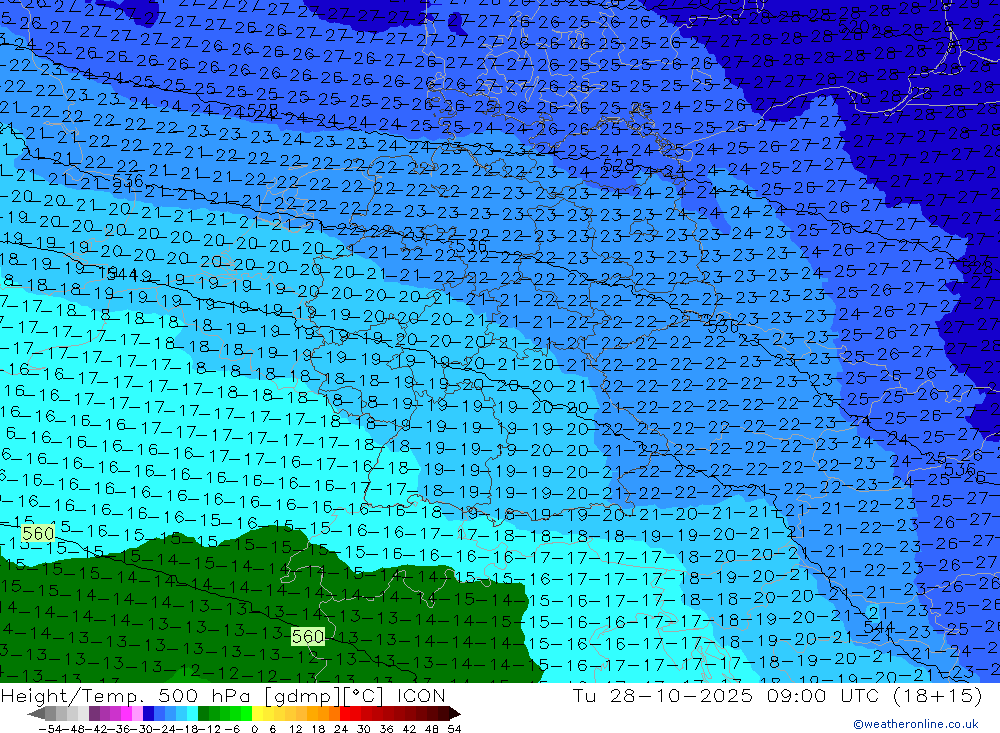This screenshot has height=733, width=1000.
Task: Click the legend value '12'
Action: (296, 729)
